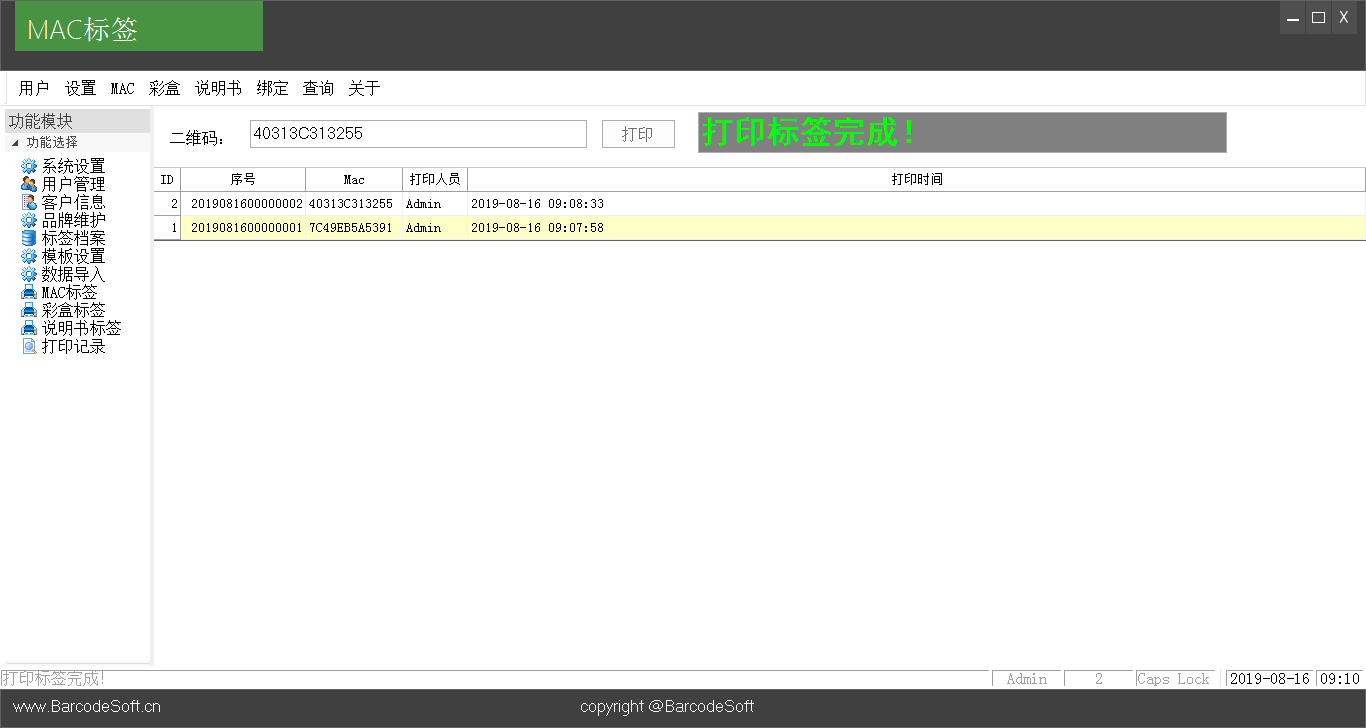Open the 绑定 menu
1366x728 pixels.
(x=272, y=88)
